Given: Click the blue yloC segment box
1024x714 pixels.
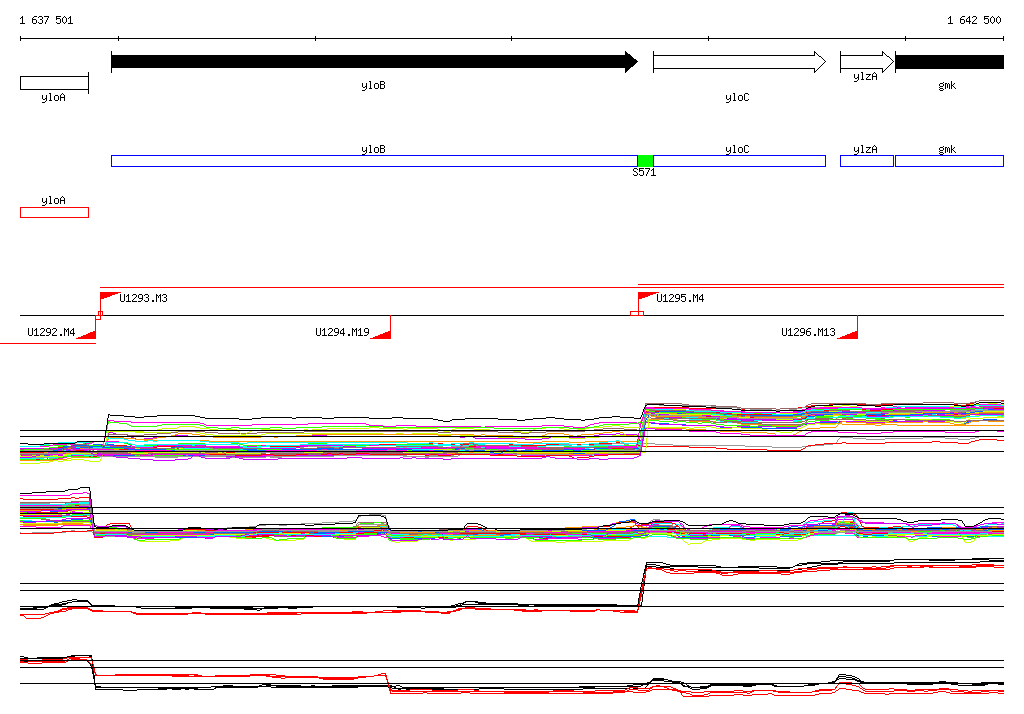Looking at the screenshot, I should point(739,161).
